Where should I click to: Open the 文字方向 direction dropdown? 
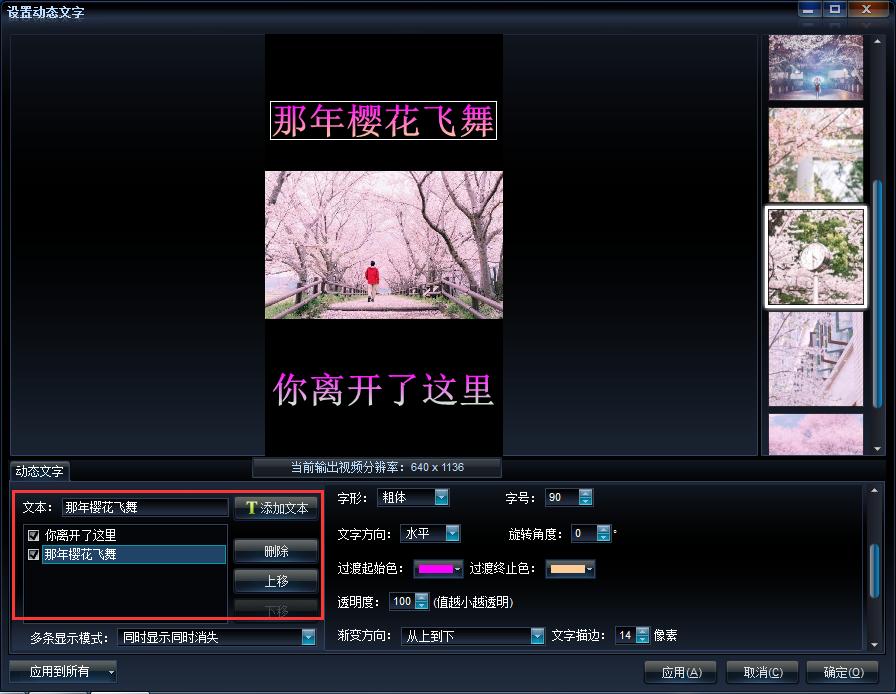[452, 533]
